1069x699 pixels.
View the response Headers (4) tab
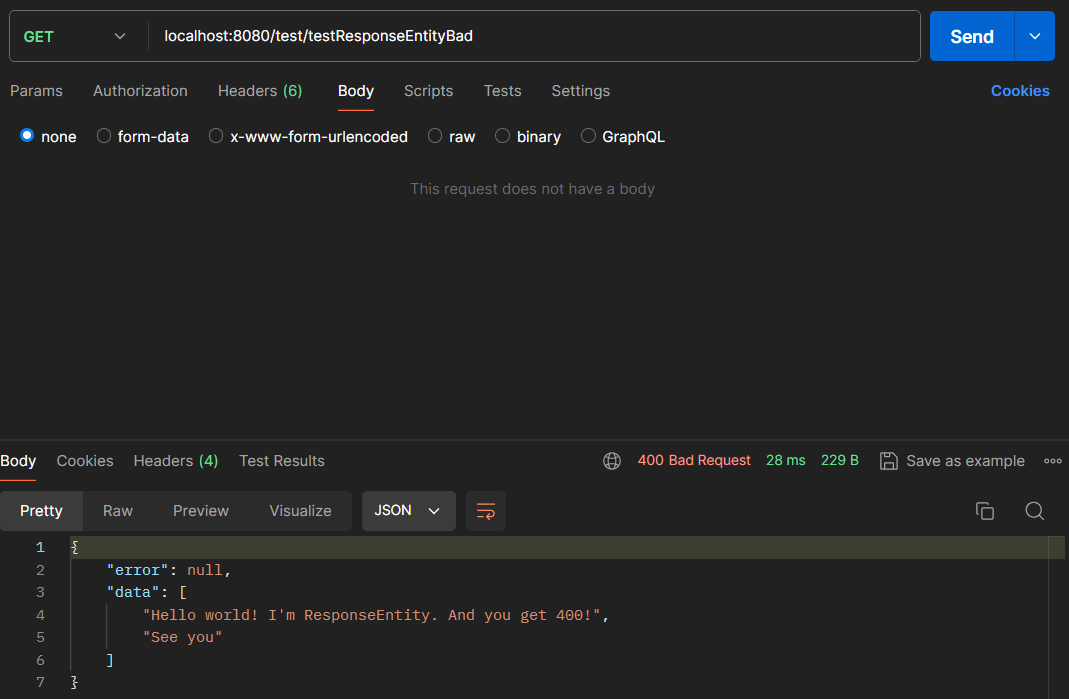(x=176, y=461)
